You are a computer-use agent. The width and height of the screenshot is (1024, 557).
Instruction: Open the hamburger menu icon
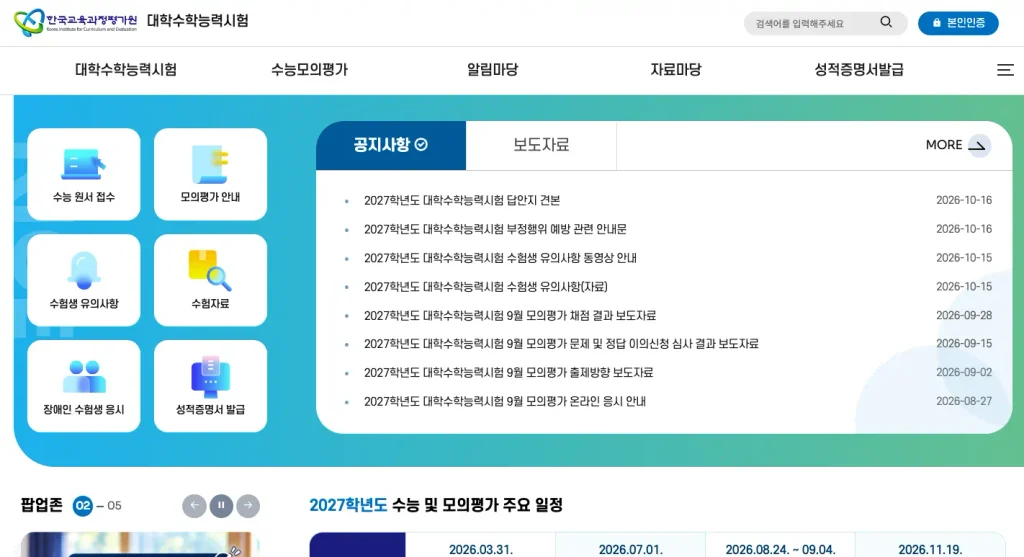click(1005, 70)
